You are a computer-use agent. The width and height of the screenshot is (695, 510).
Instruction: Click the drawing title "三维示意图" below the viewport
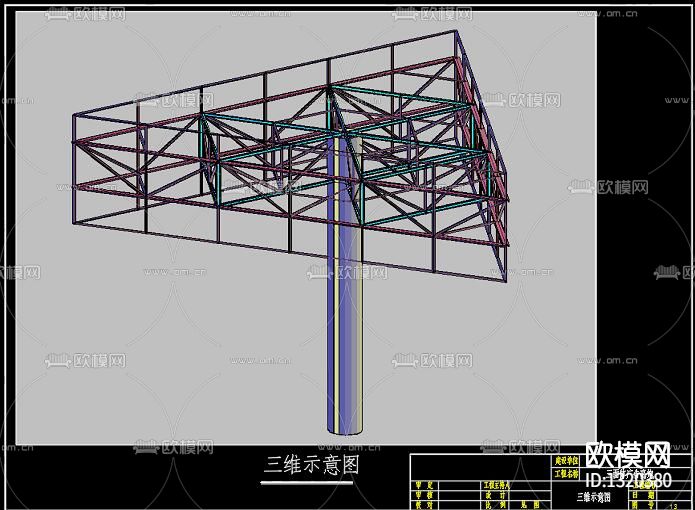311,465
